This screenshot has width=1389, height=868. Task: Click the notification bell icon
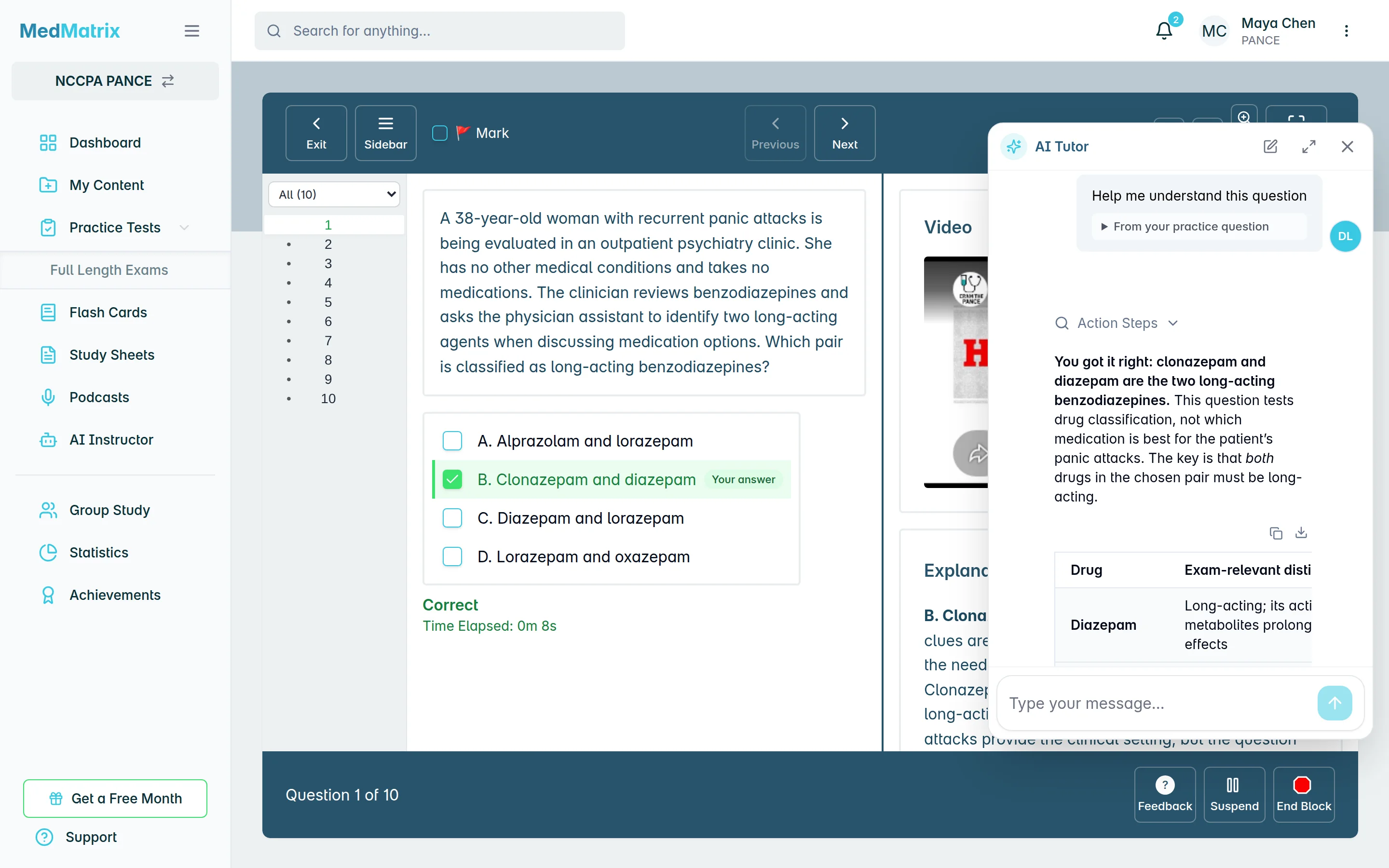pyautogui.click(x=1164, y=31)
